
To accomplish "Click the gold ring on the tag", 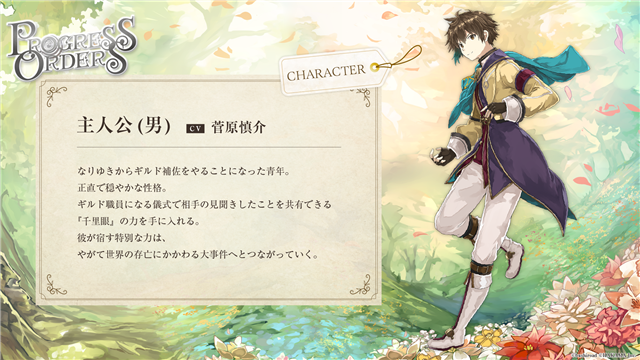I will tap(374, 68).
